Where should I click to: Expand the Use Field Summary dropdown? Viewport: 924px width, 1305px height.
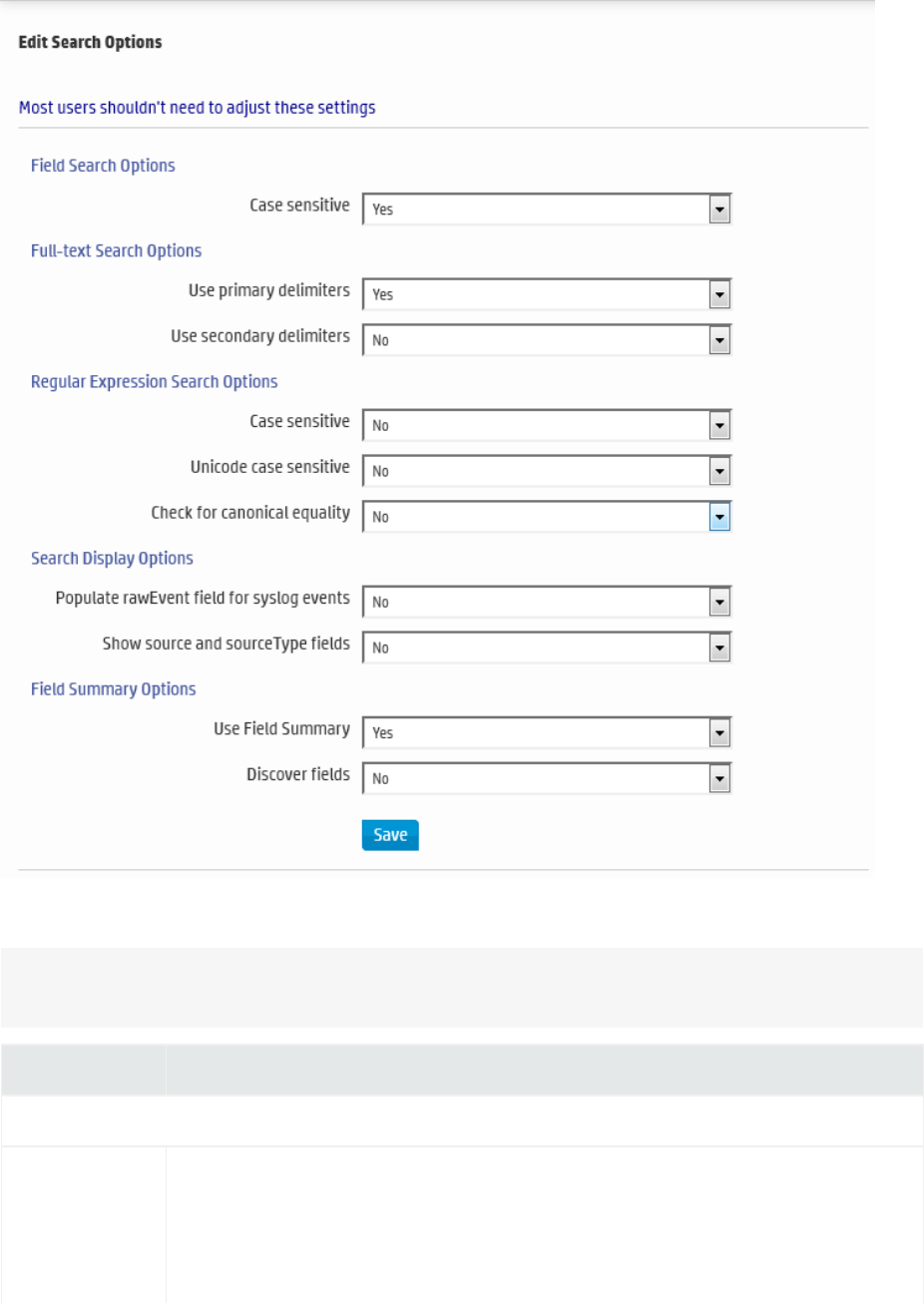coord(547,732)
